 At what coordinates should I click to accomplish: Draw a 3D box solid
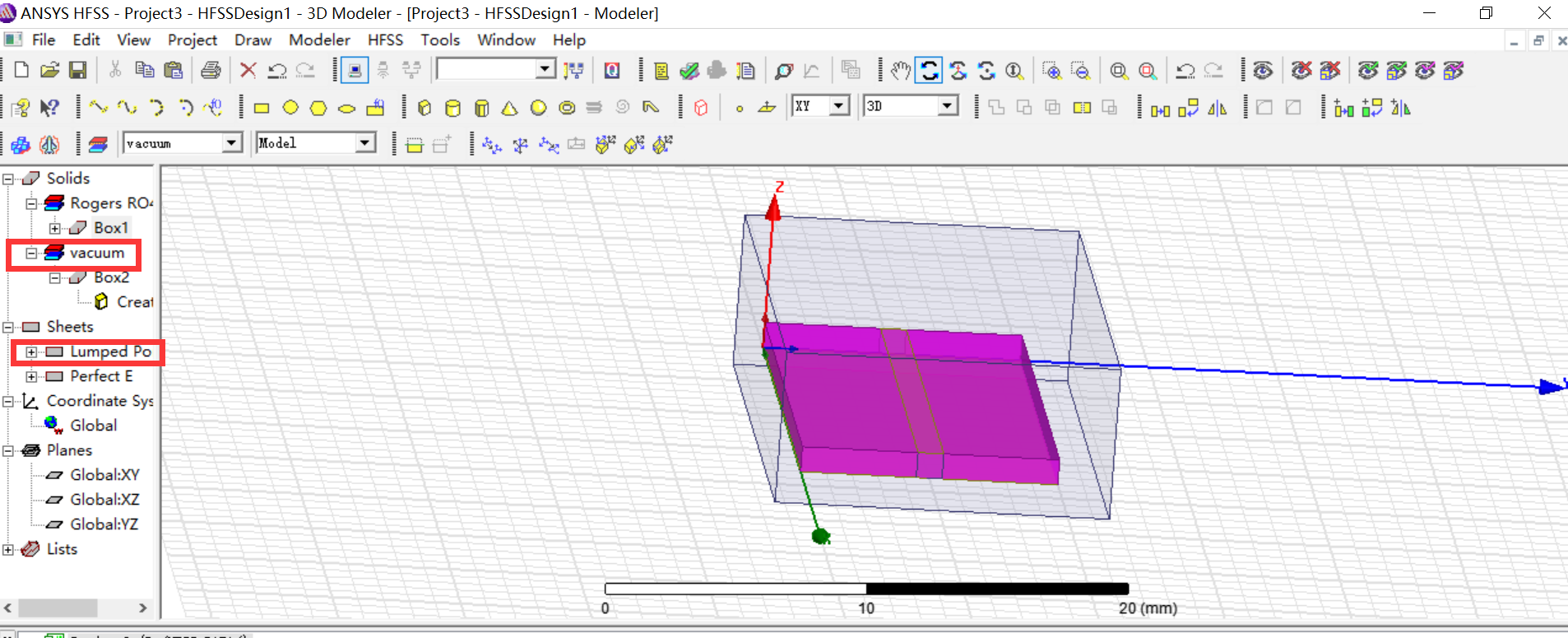click(424, 108)
